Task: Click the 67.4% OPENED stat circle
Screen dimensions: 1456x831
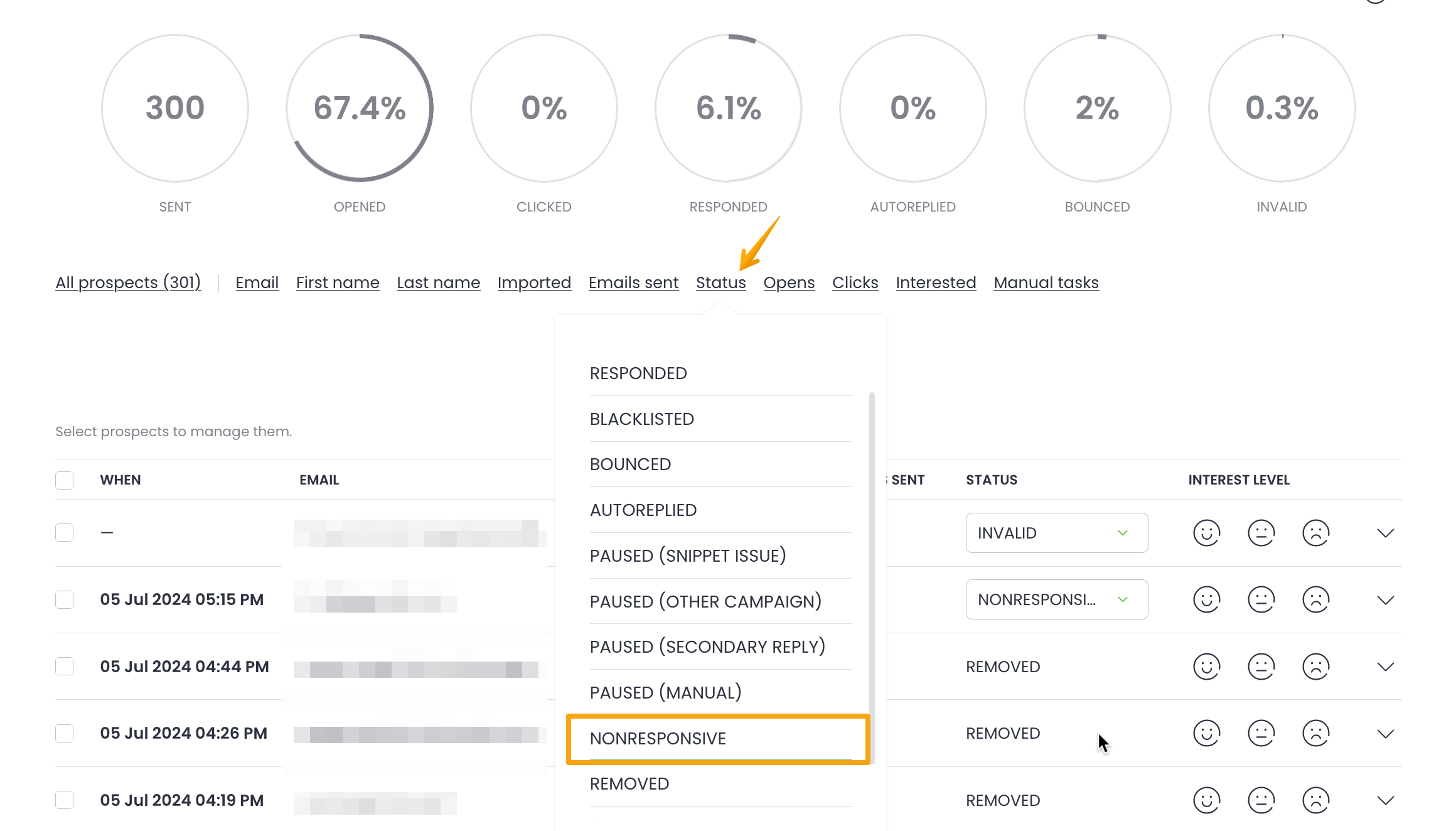Action: click(x=360, y=108)
